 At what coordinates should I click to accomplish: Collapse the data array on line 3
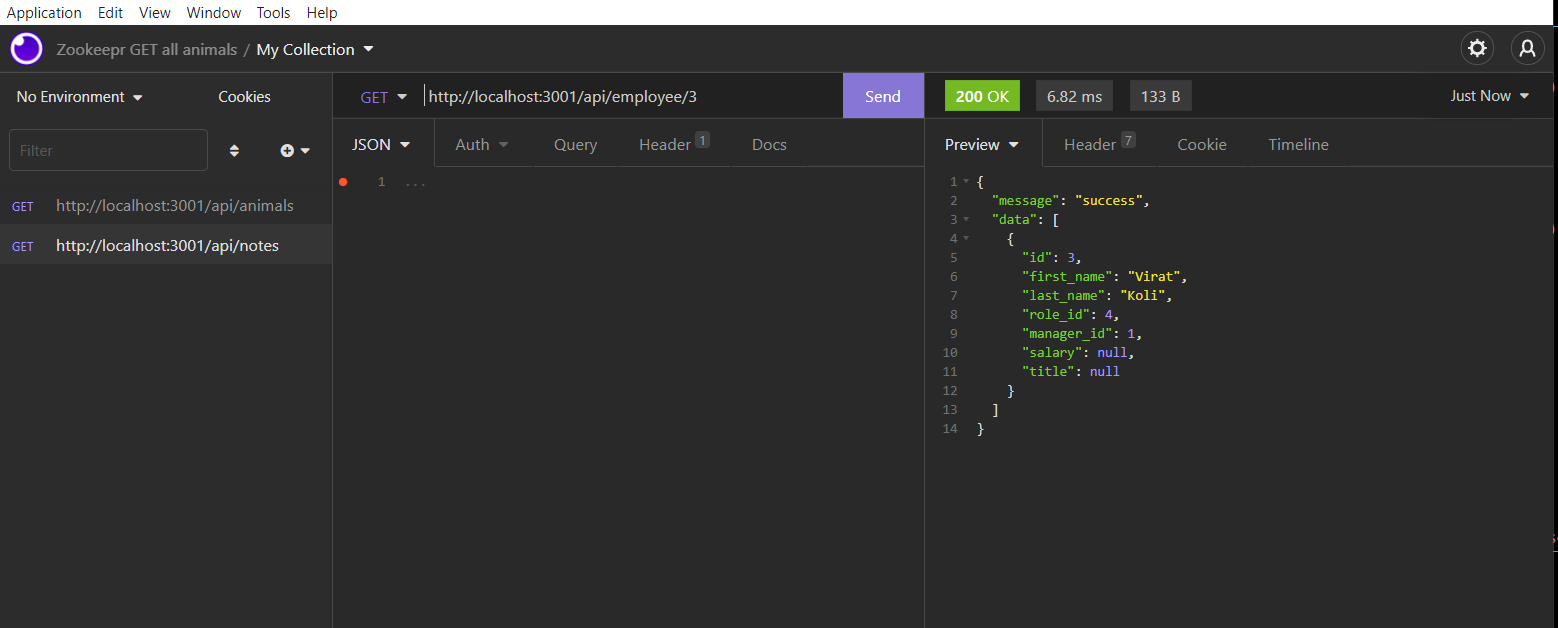(964, 219)
